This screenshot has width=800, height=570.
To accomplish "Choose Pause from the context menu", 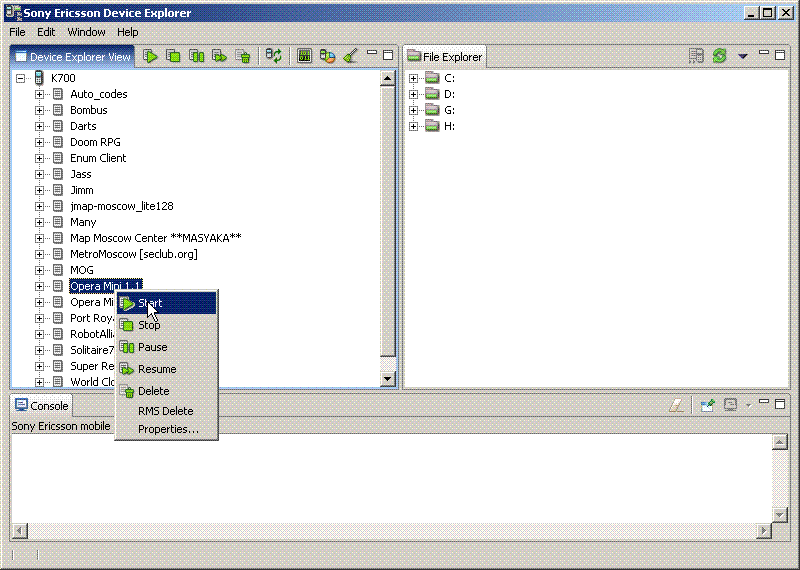I will [166, 347].
